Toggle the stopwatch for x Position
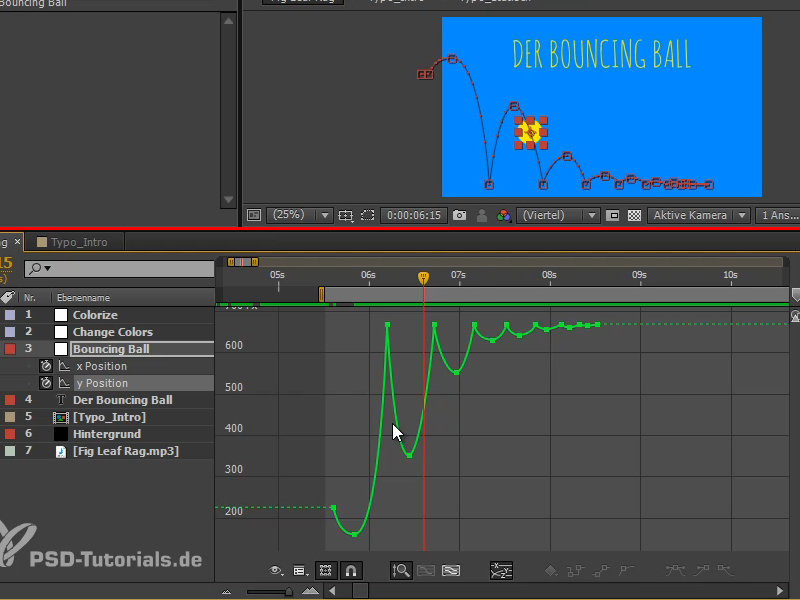This screenshot has height=600, width=800. tap(44, 366)
